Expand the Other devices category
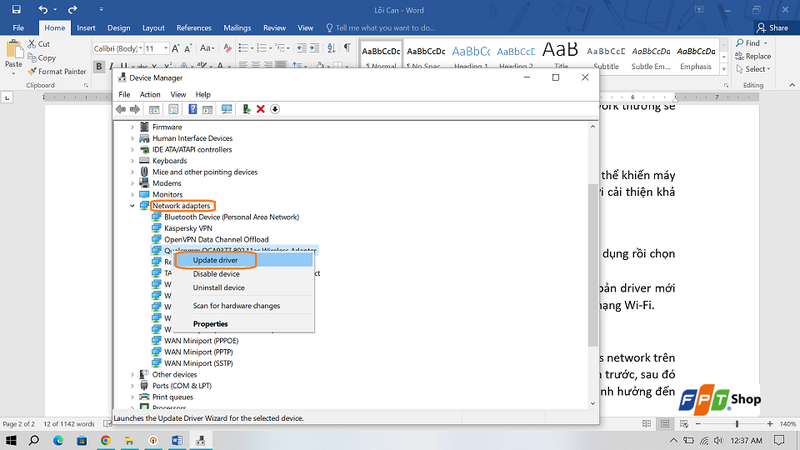The width and height of the screenshot is (800, 450). tap(132, 374)
